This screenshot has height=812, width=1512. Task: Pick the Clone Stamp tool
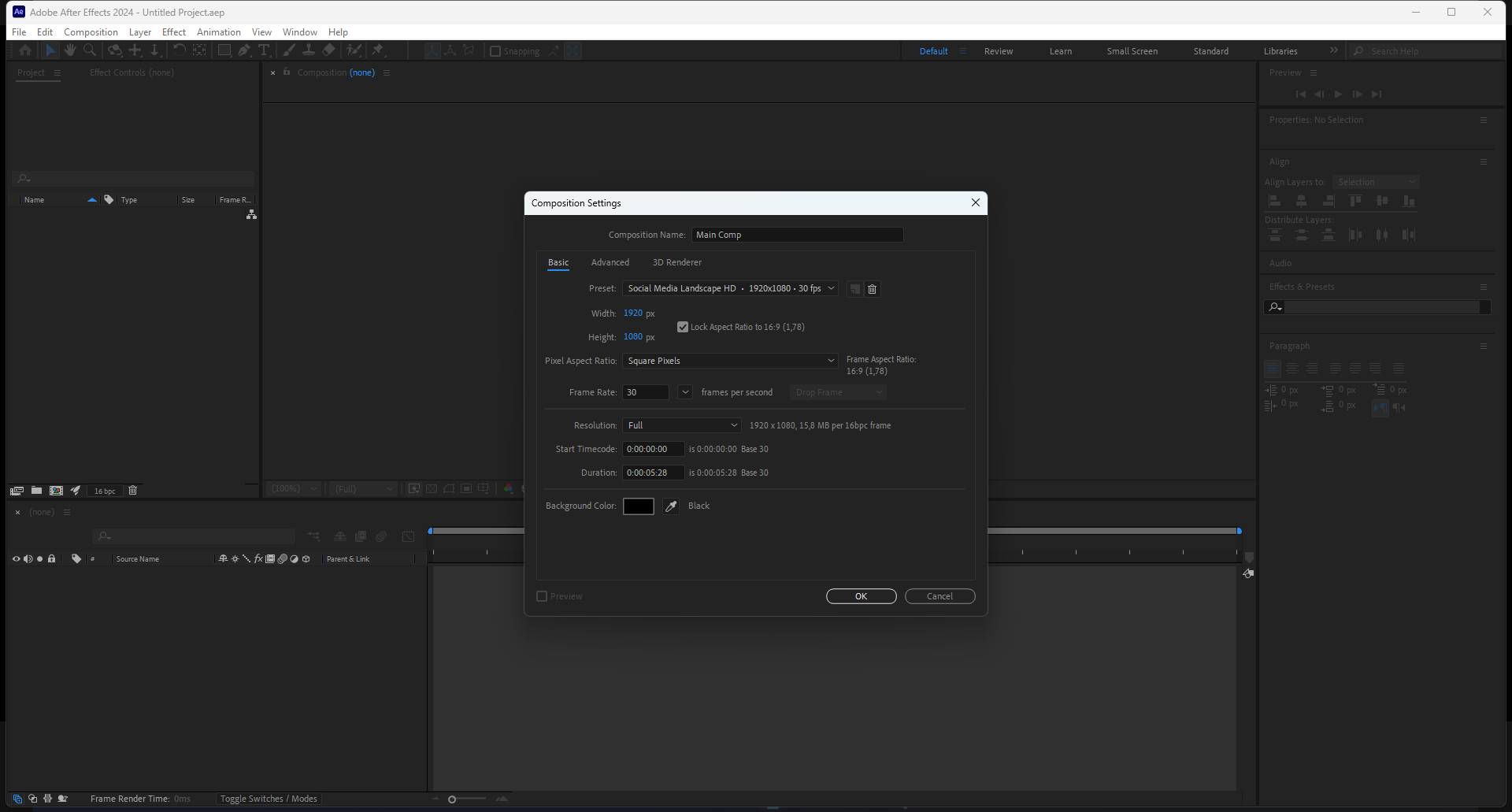click(x=309, y=50)
